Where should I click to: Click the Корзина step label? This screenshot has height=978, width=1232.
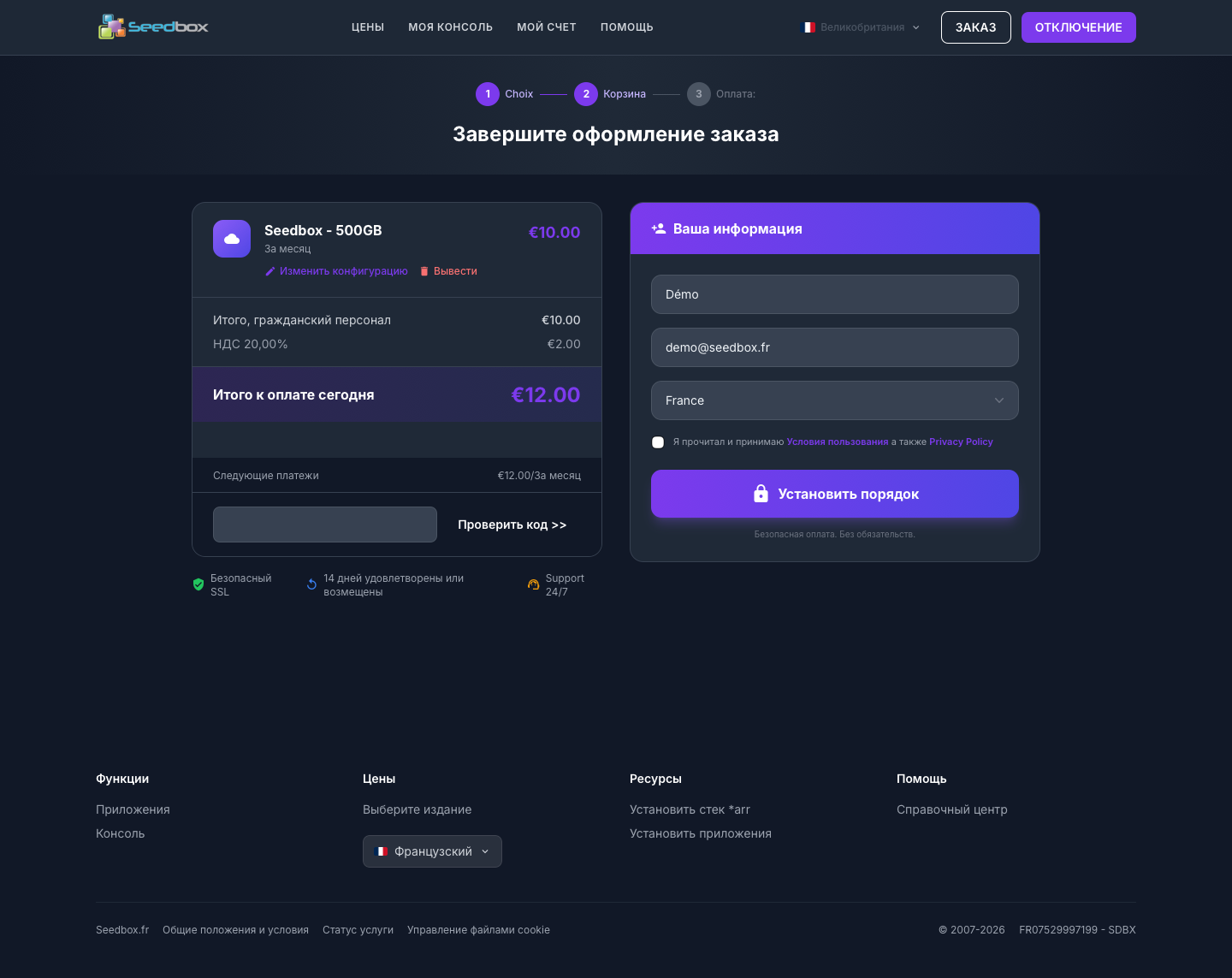pos(625,94)
